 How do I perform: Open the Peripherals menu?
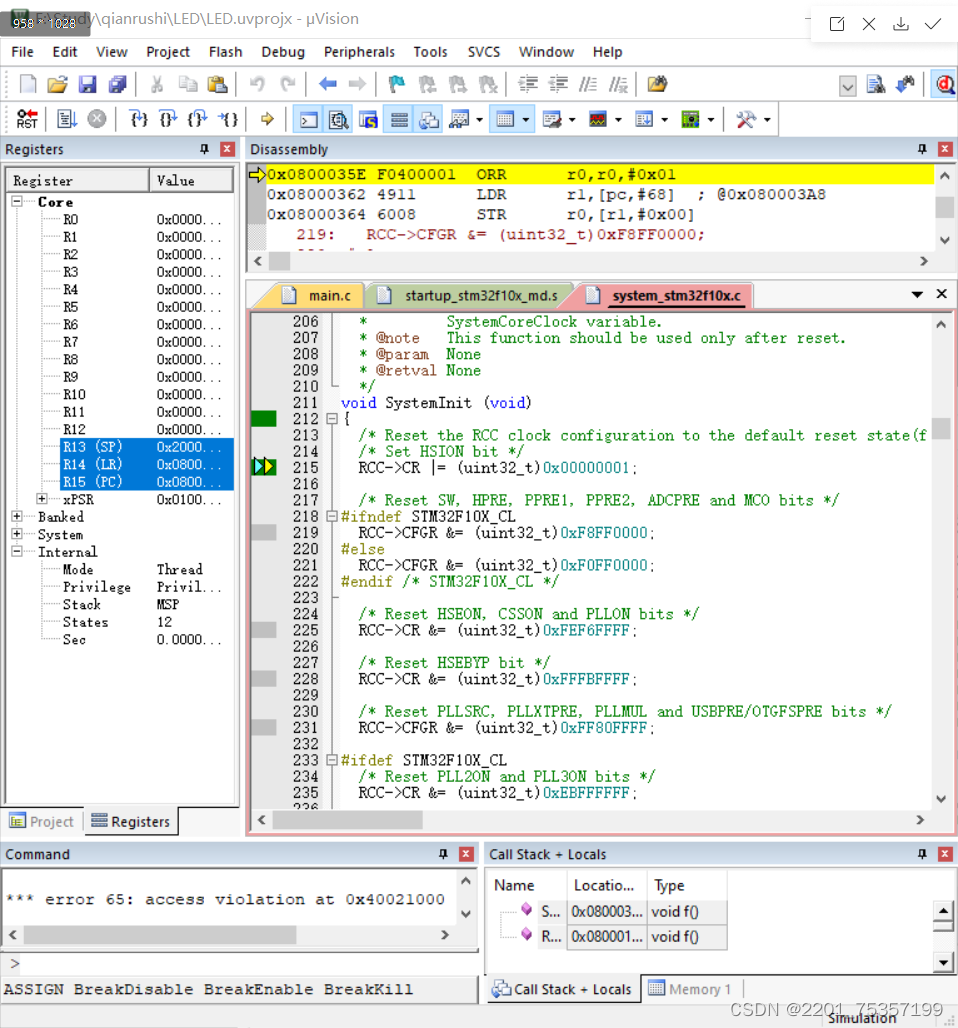[359, 52]
